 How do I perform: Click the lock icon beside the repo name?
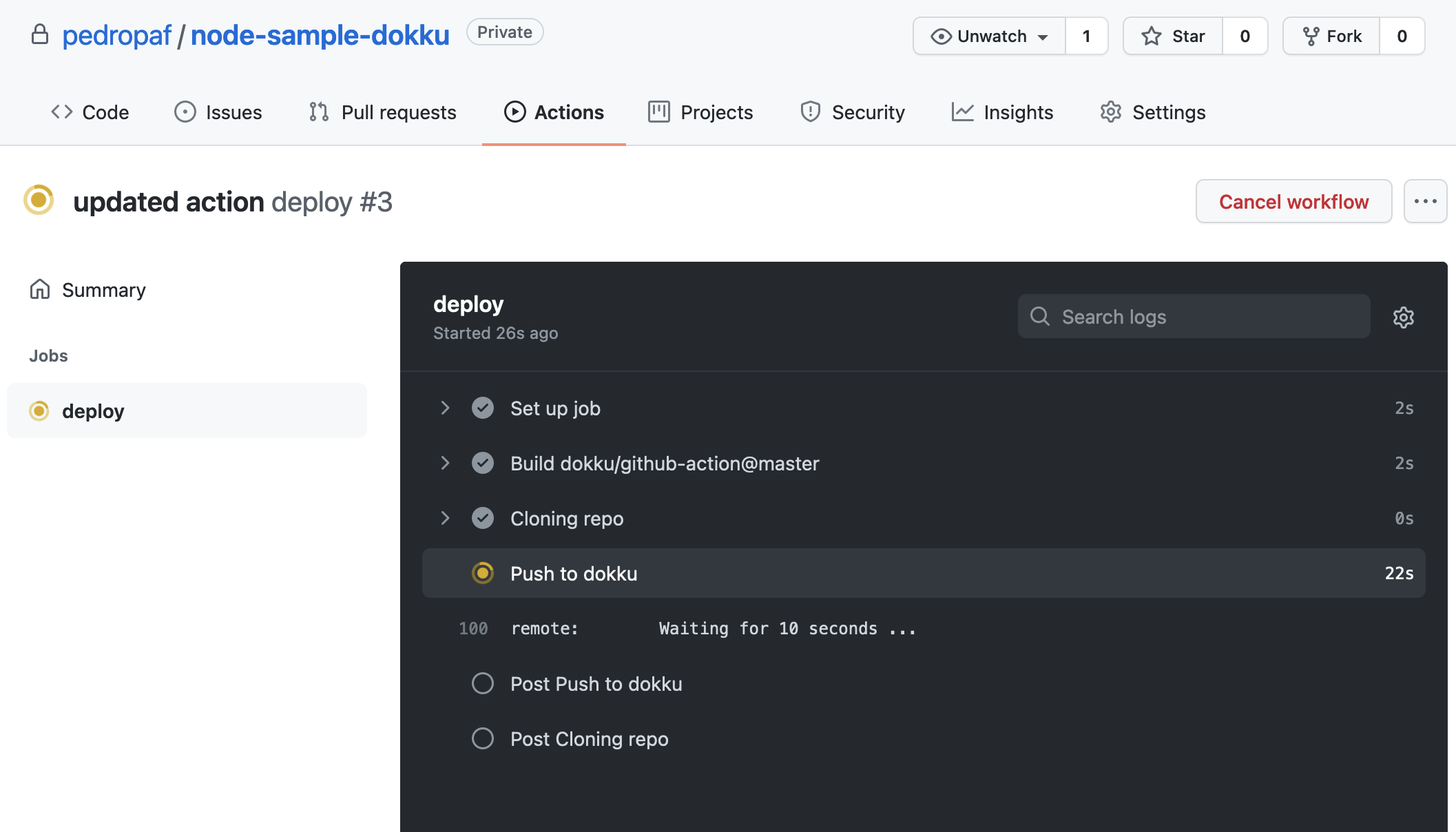(x=40, y=33)
